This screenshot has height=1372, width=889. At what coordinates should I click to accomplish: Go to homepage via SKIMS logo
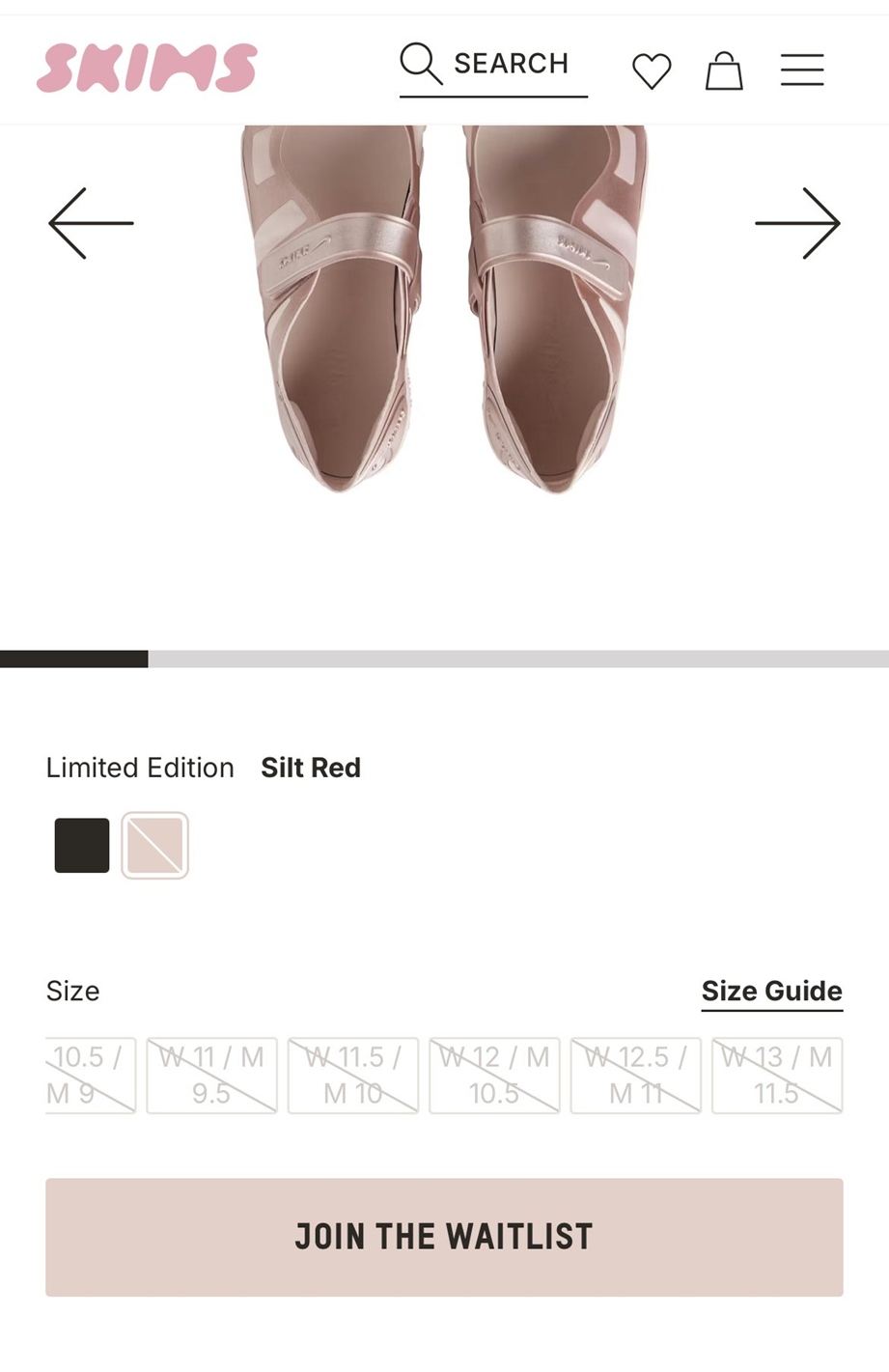(x=147, y=68)
